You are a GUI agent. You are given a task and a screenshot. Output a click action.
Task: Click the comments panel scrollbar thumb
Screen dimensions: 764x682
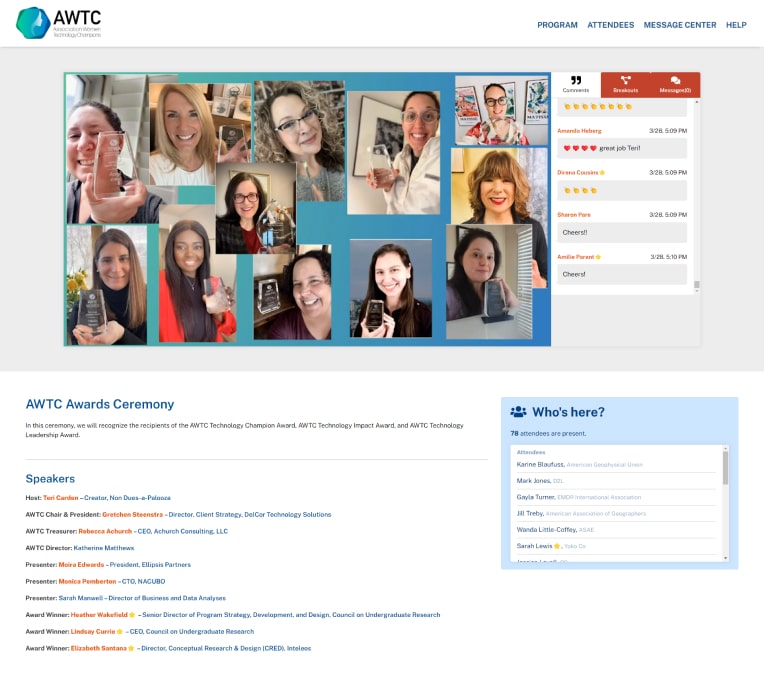coord(697,284)
